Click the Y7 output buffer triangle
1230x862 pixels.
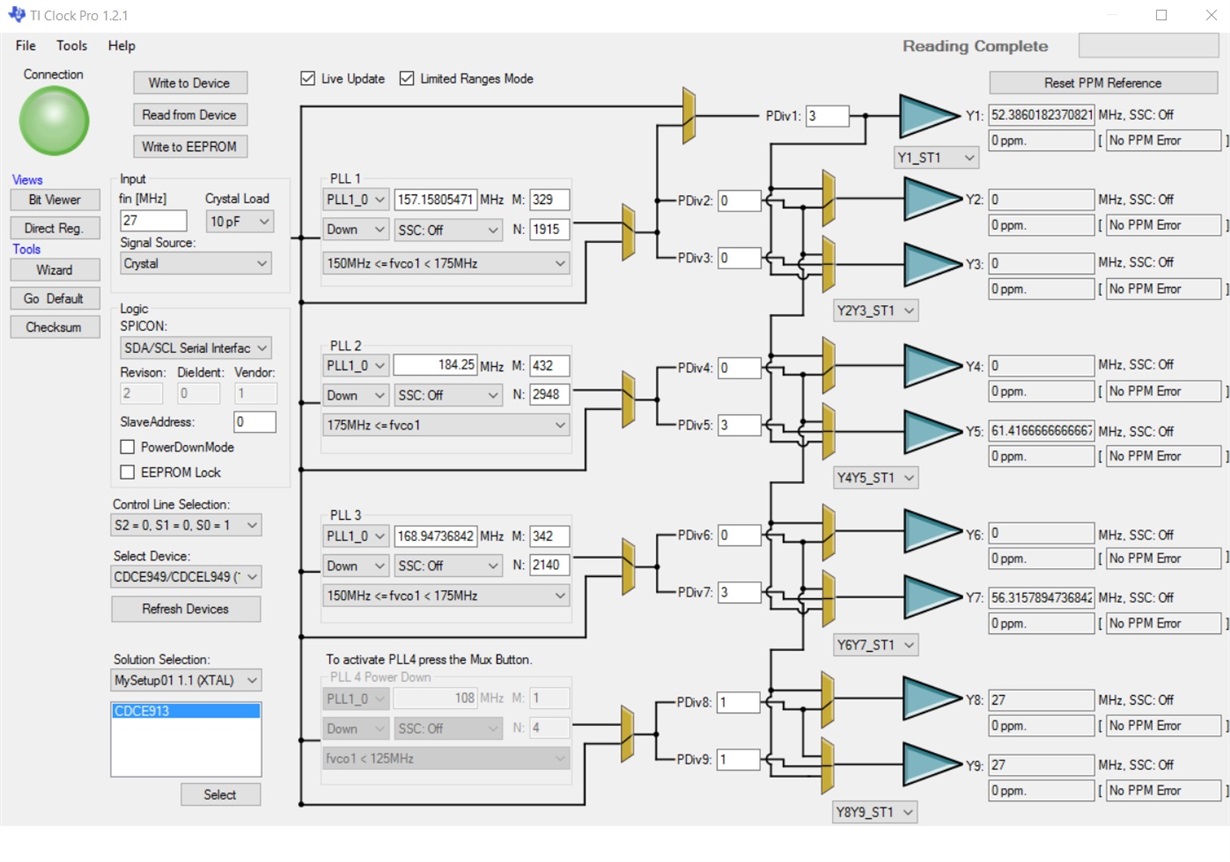pyautogui.click(x=932, y=598)
